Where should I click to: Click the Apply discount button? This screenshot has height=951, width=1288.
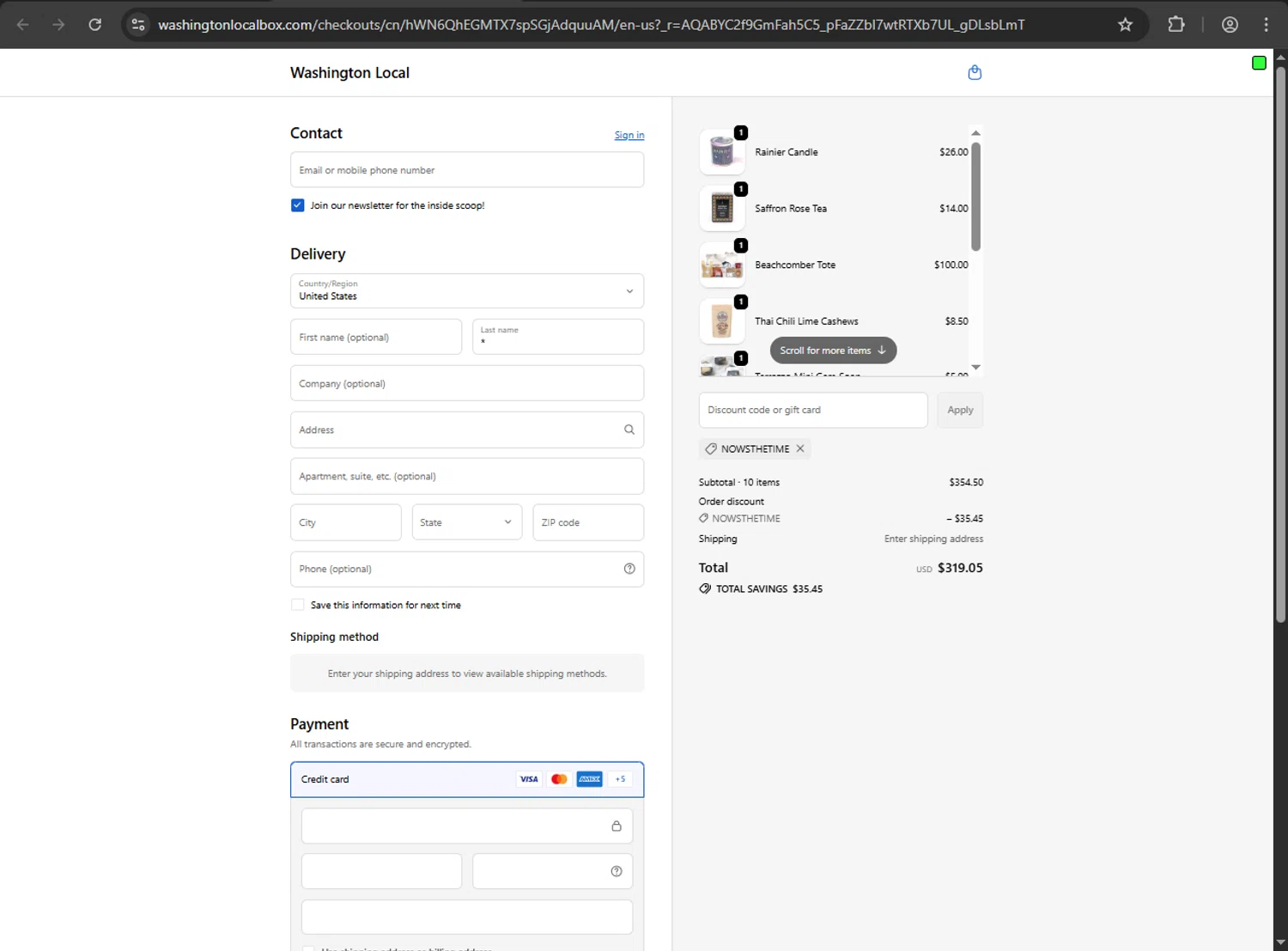960,410
